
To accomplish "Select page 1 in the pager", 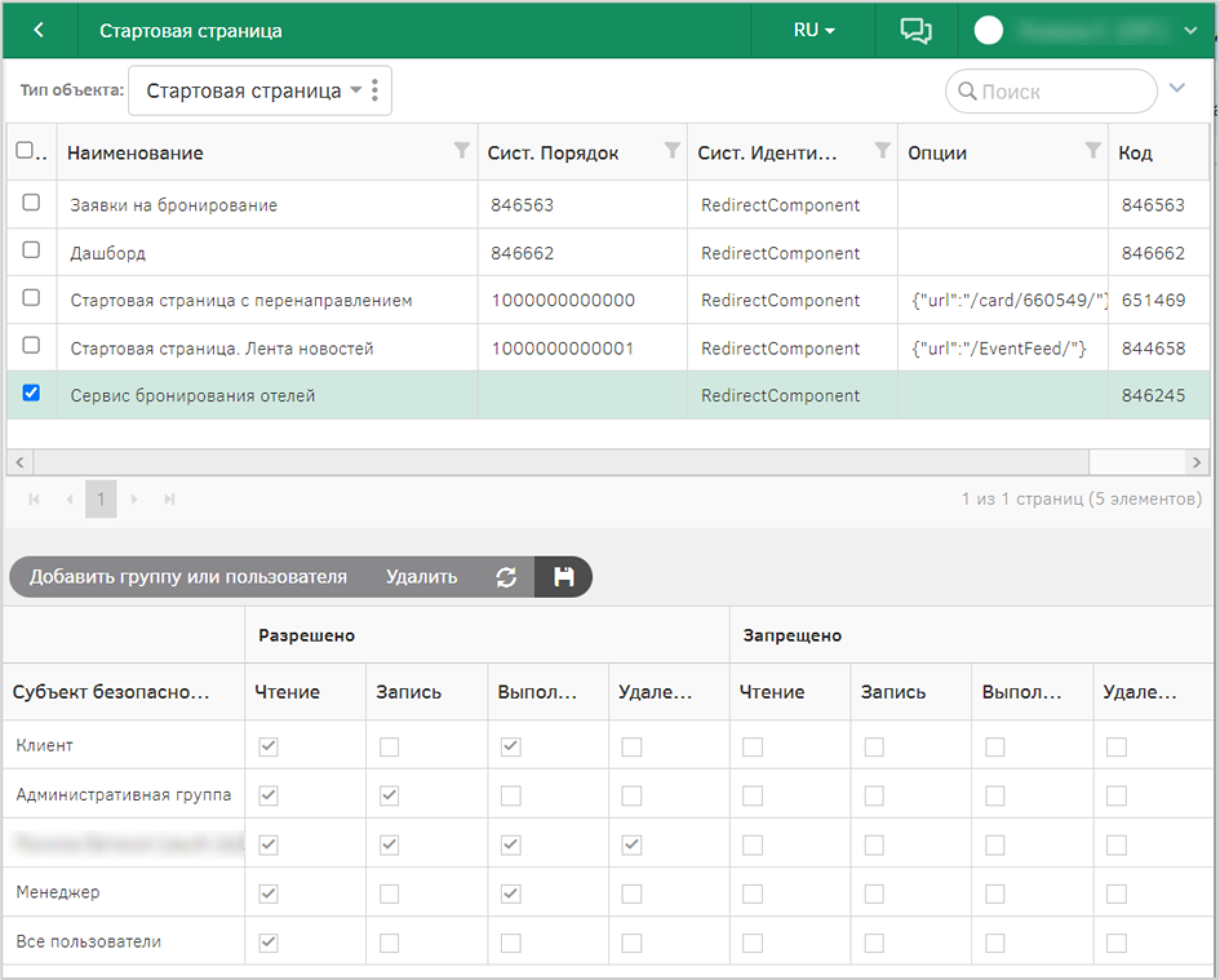I will point(101,499).
